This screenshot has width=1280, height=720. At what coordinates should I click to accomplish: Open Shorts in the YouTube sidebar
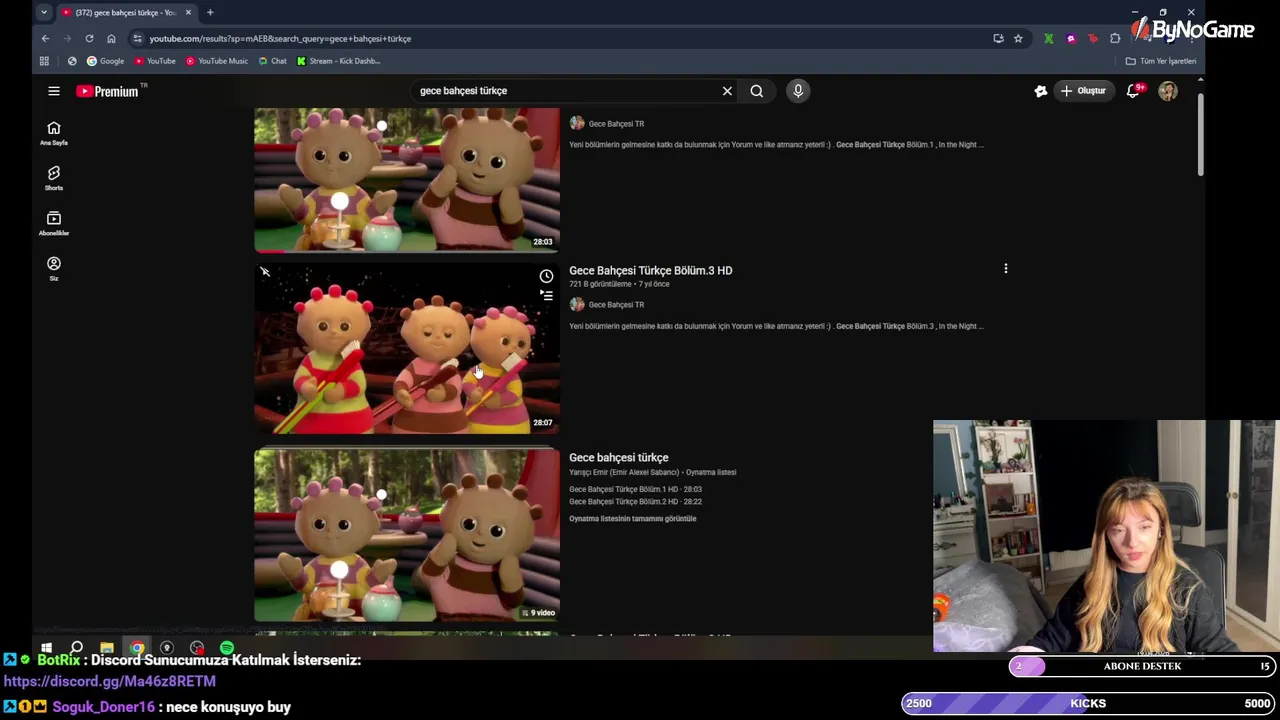click(x=54, y=178)
